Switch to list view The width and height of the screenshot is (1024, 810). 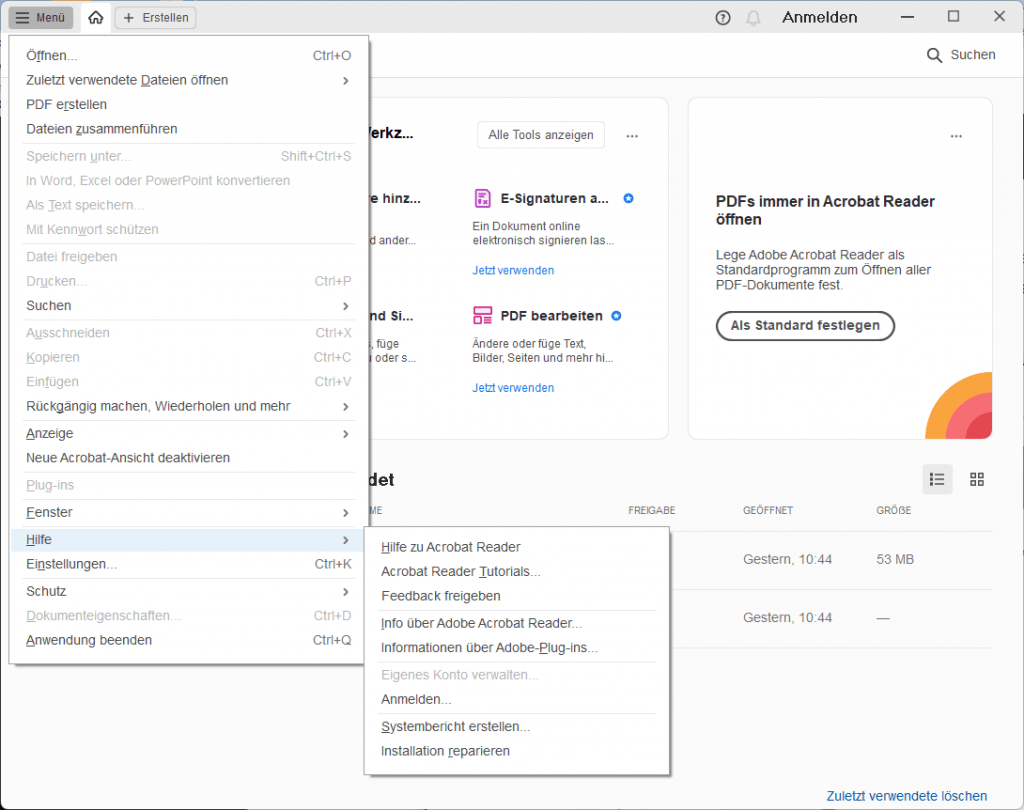[937, 479]
